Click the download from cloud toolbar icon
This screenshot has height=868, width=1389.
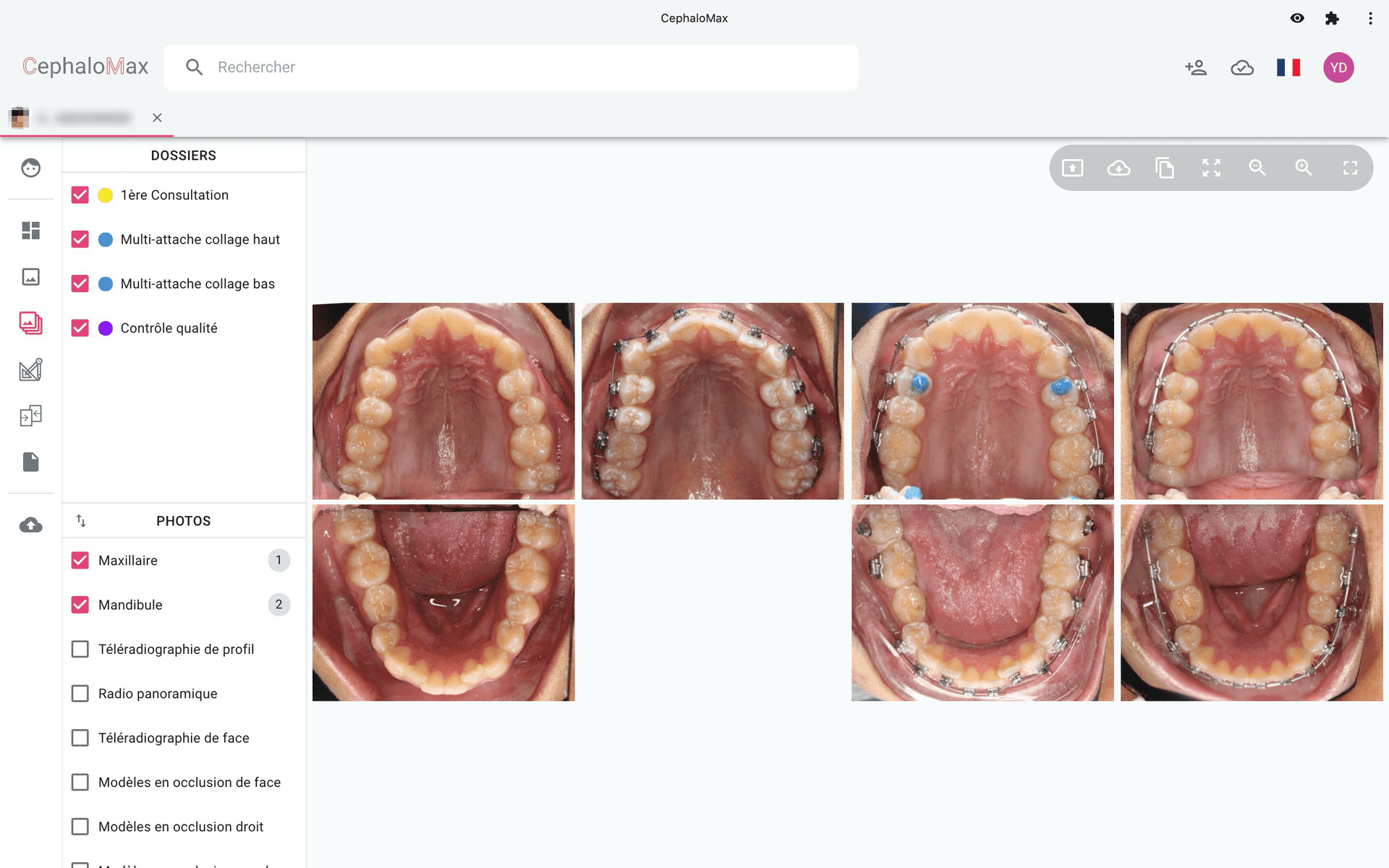tap(1118, 168)
